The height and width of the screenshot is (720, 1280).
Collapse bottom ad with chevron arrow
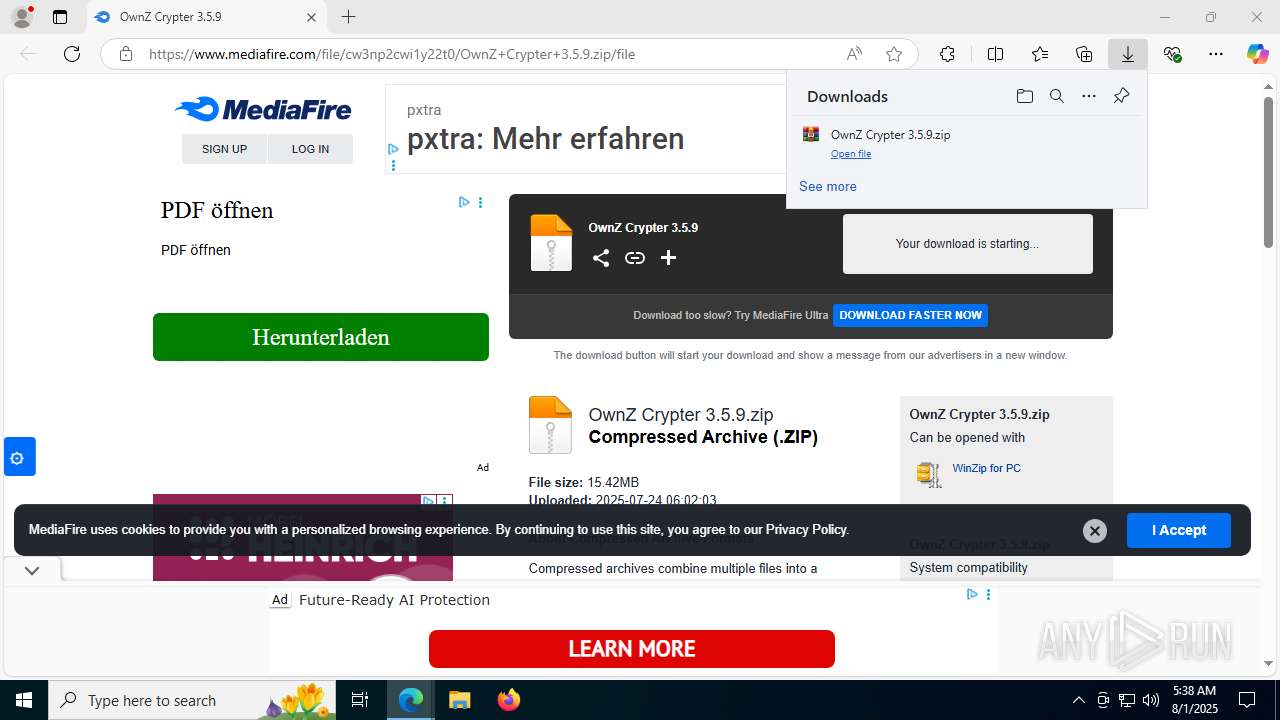tap(32, 570)
